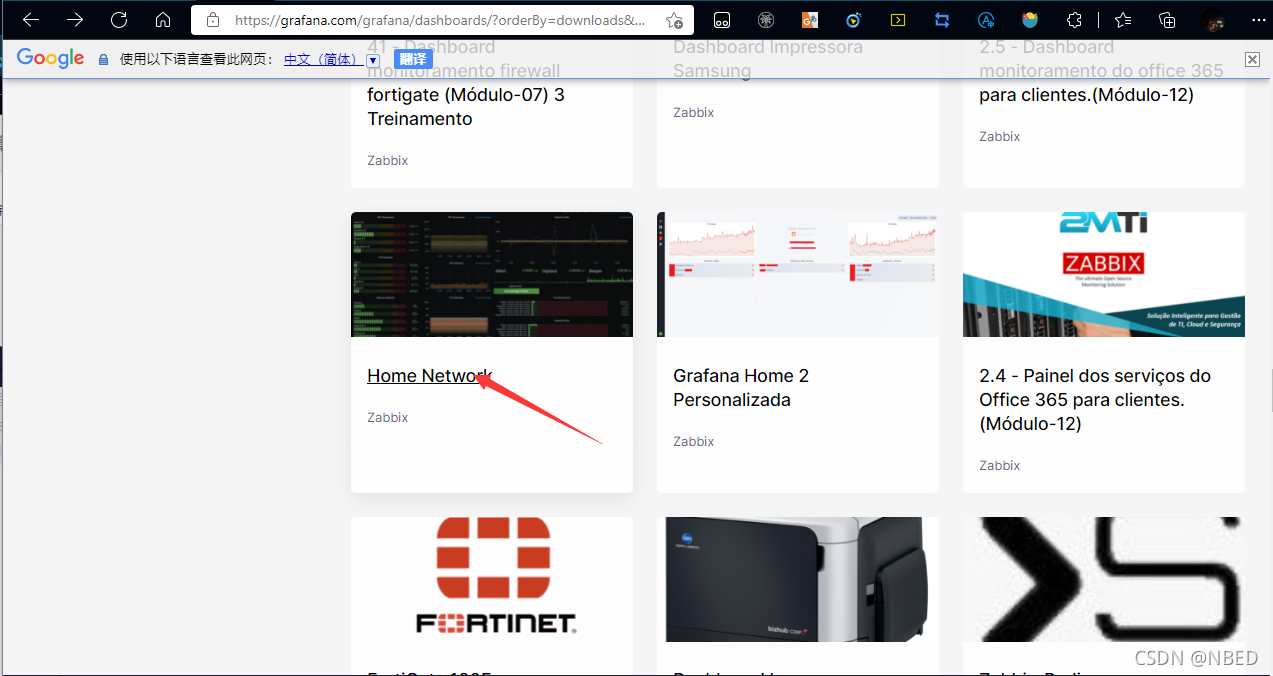
Task: Click the padlock site info icon
Action: 212,20
